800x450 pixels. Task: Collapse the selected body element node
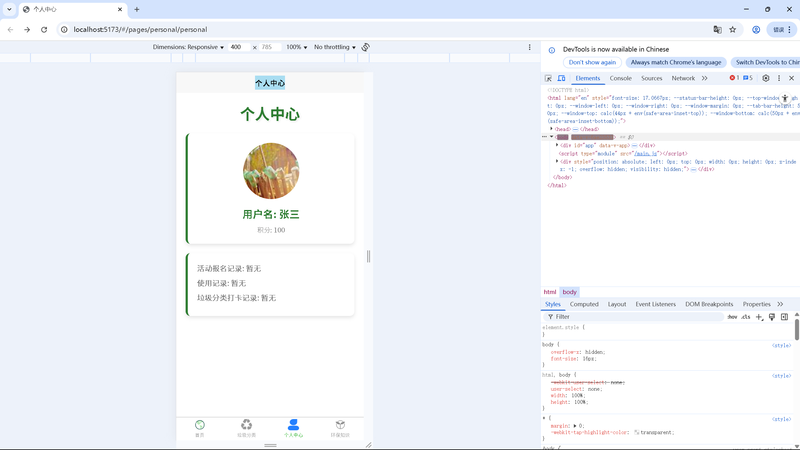pos(552,137)
